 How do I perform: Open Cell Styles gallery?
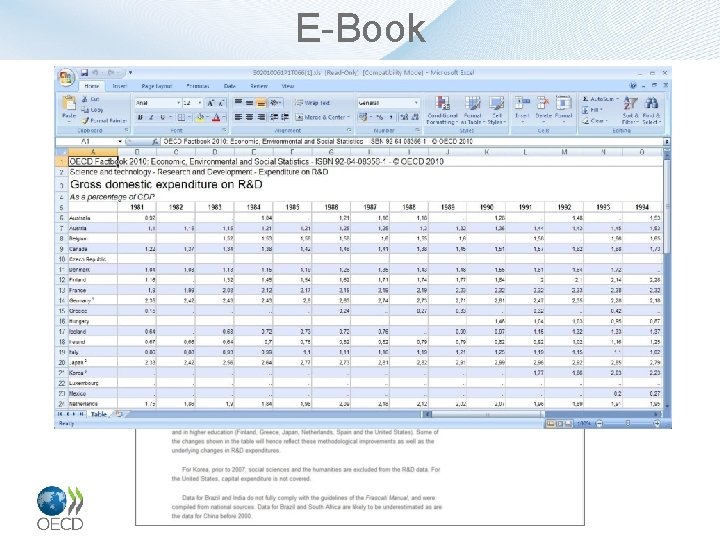(x=496, y=110)
